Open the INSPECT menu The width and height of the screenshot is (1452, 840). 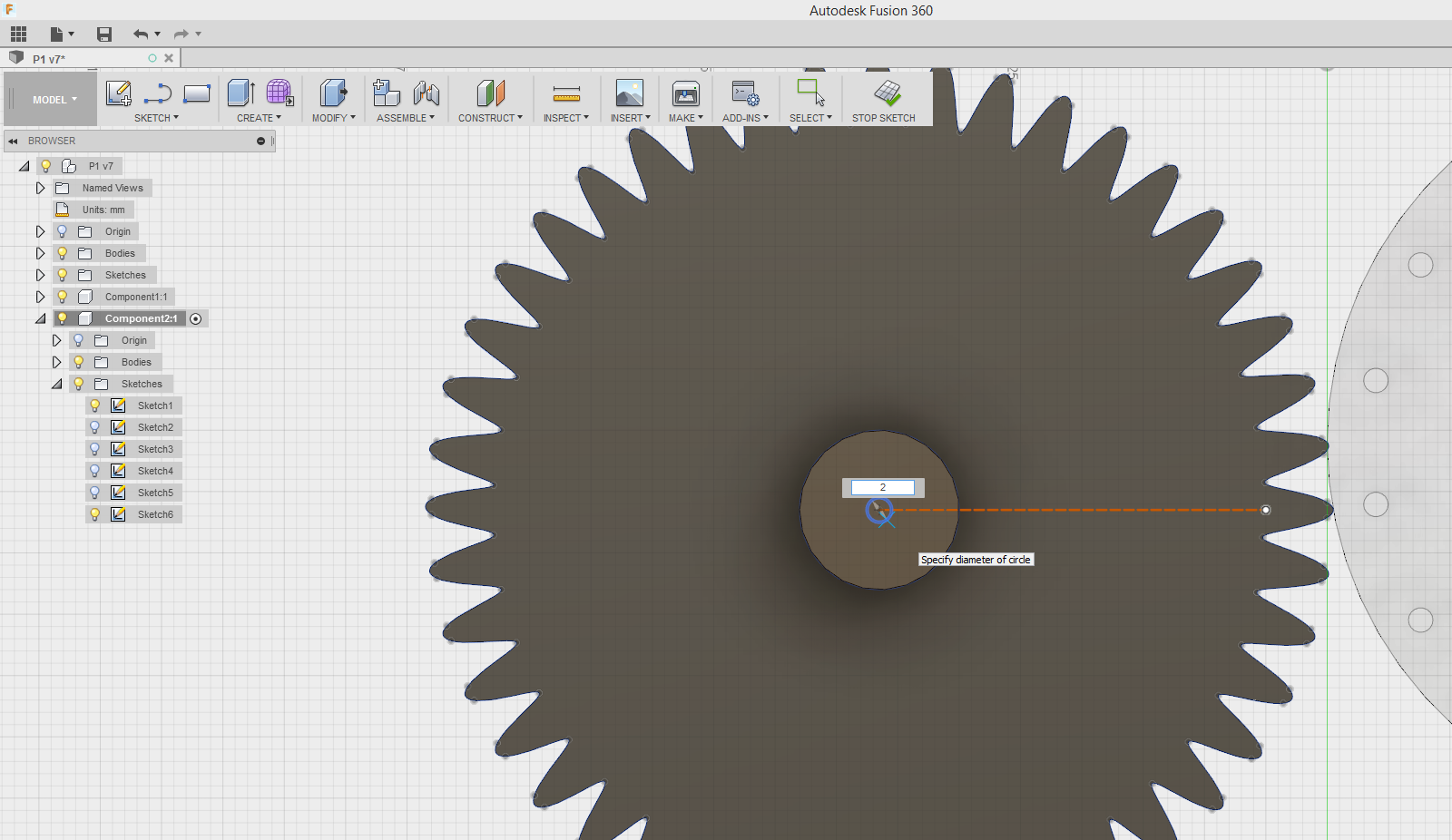pyautogui.click(x=566, y=118)
